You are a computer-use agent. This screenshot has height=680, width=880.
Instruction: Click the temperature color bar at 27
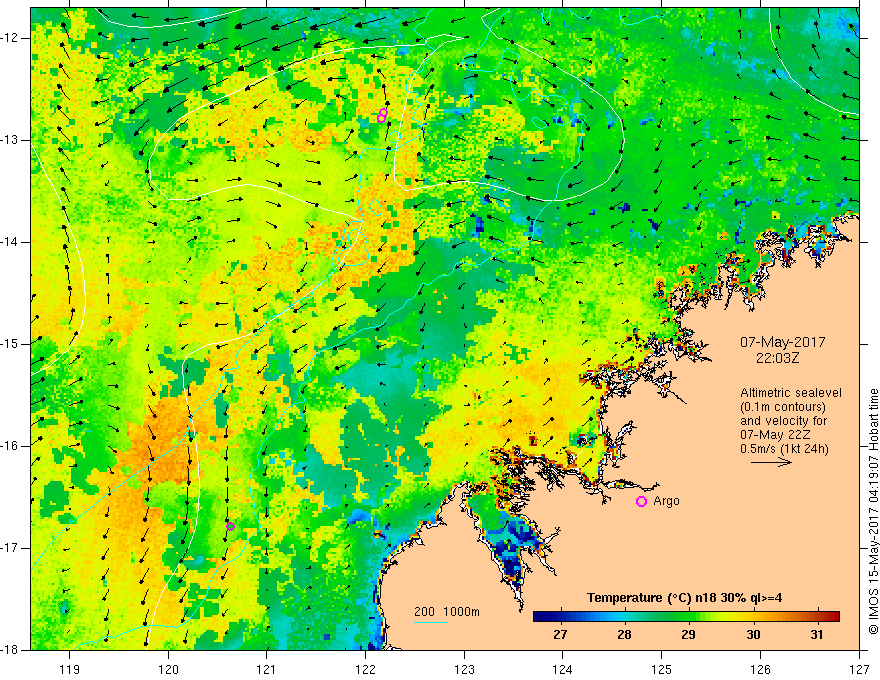click(560, 616)
